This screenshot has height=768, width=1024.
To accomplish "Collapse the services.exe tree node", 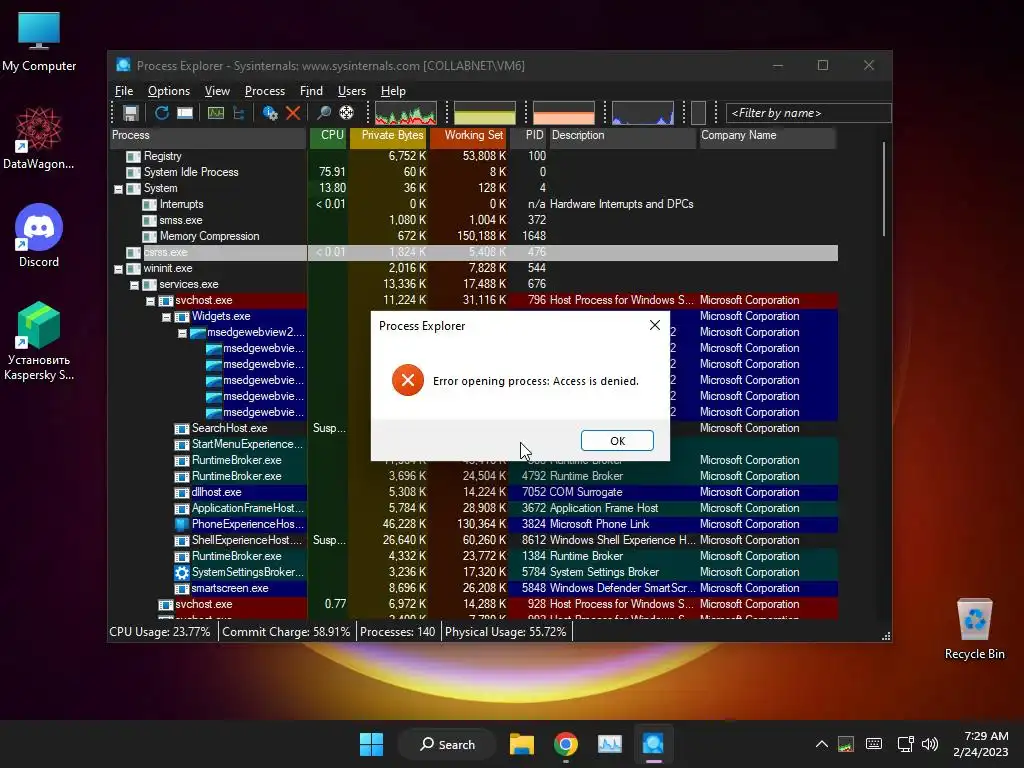I will (134, 285).
